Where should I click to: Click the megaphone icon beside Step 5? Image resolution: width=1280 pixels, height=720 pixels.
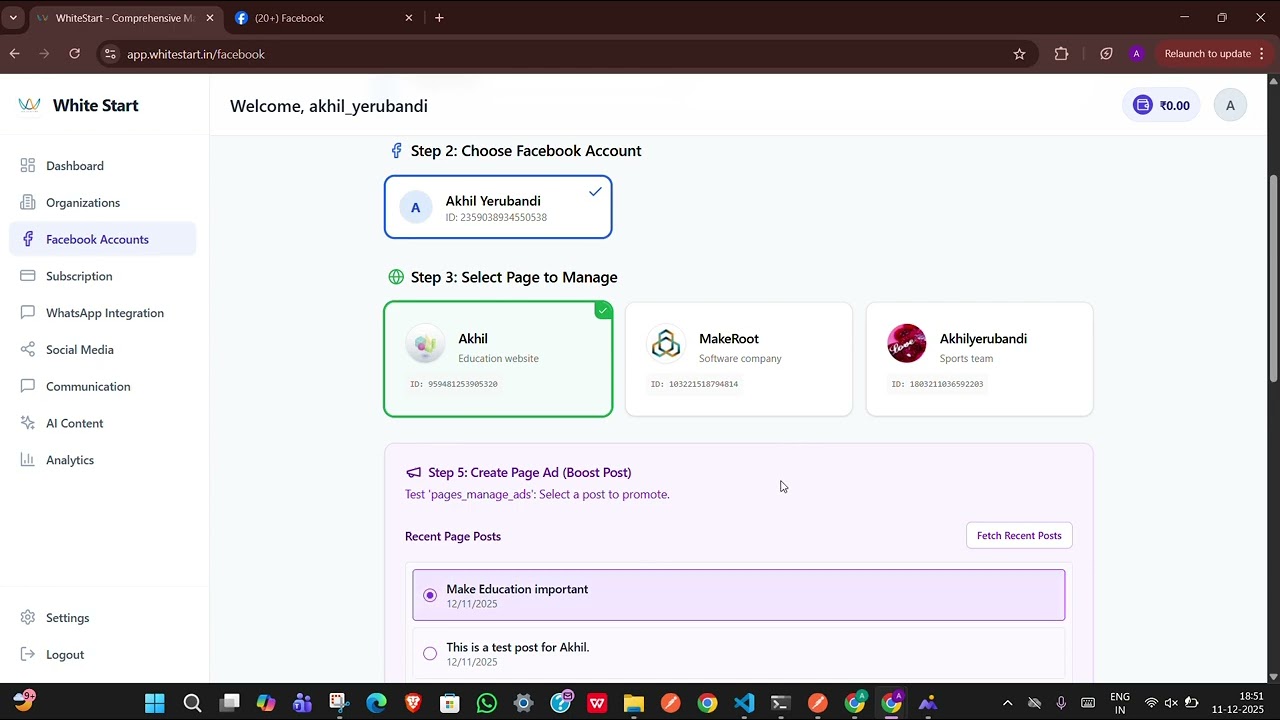[414, 473]
